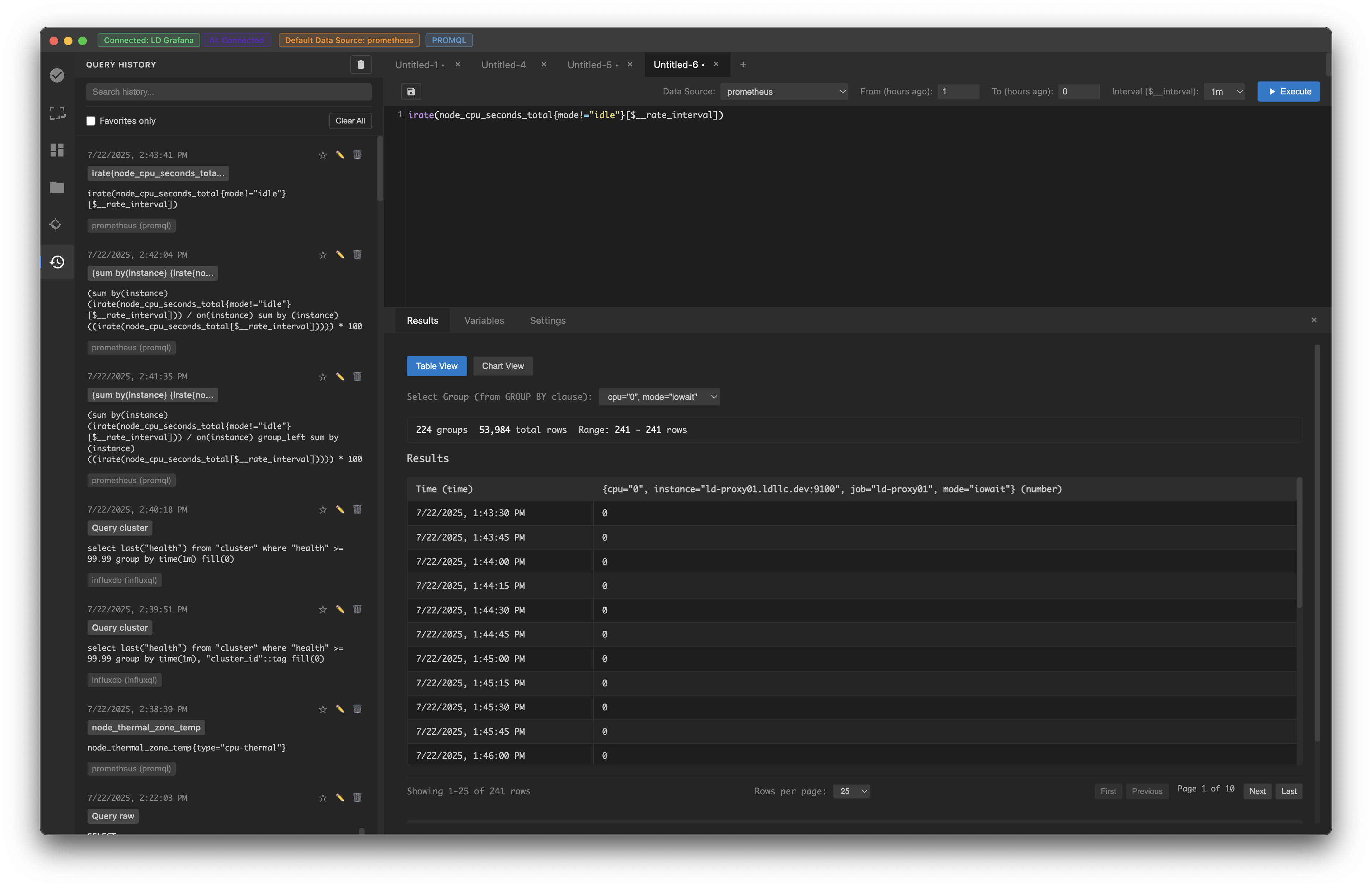Open the Interval 1m dropdown
Image resolution: width=1372 pixels, height=888 pixels.
[x=1225, y=92]
